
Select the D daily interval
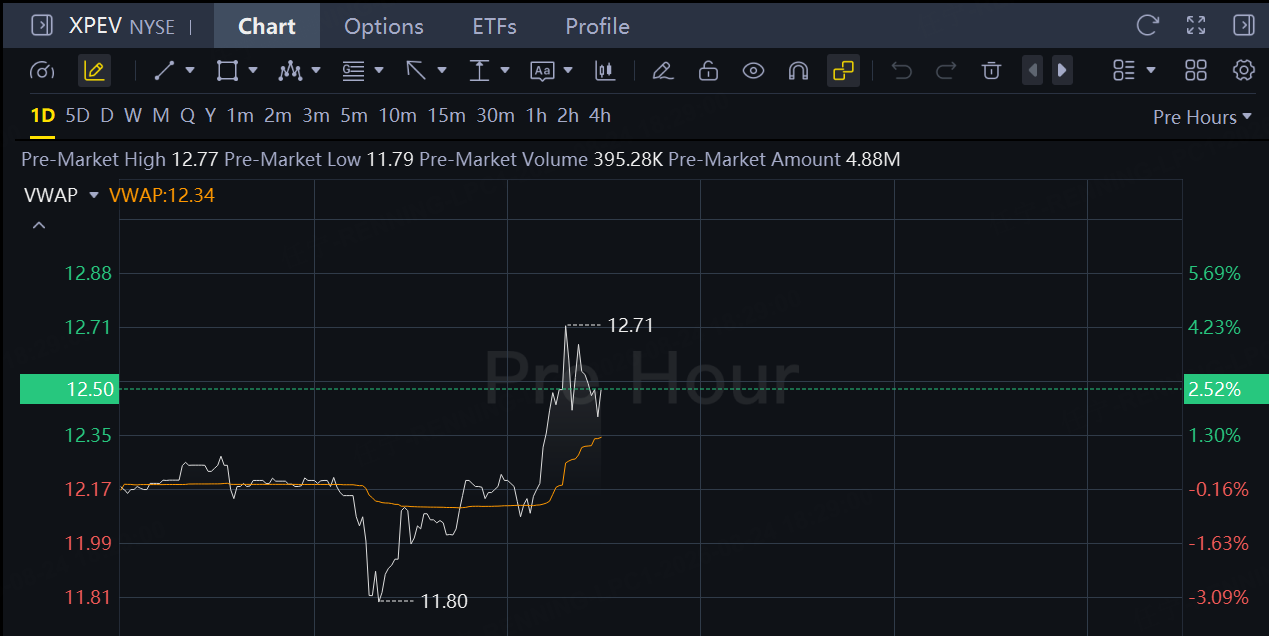[107, 116]
